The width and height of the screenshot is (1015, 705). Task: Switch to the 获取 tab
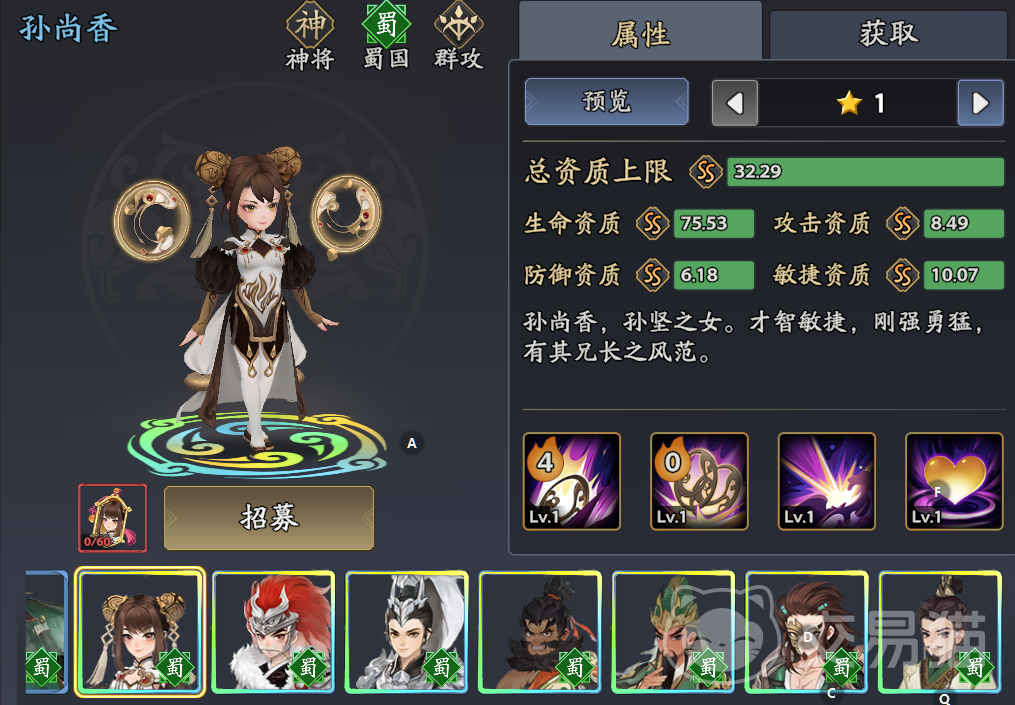[x=888, y=34]
